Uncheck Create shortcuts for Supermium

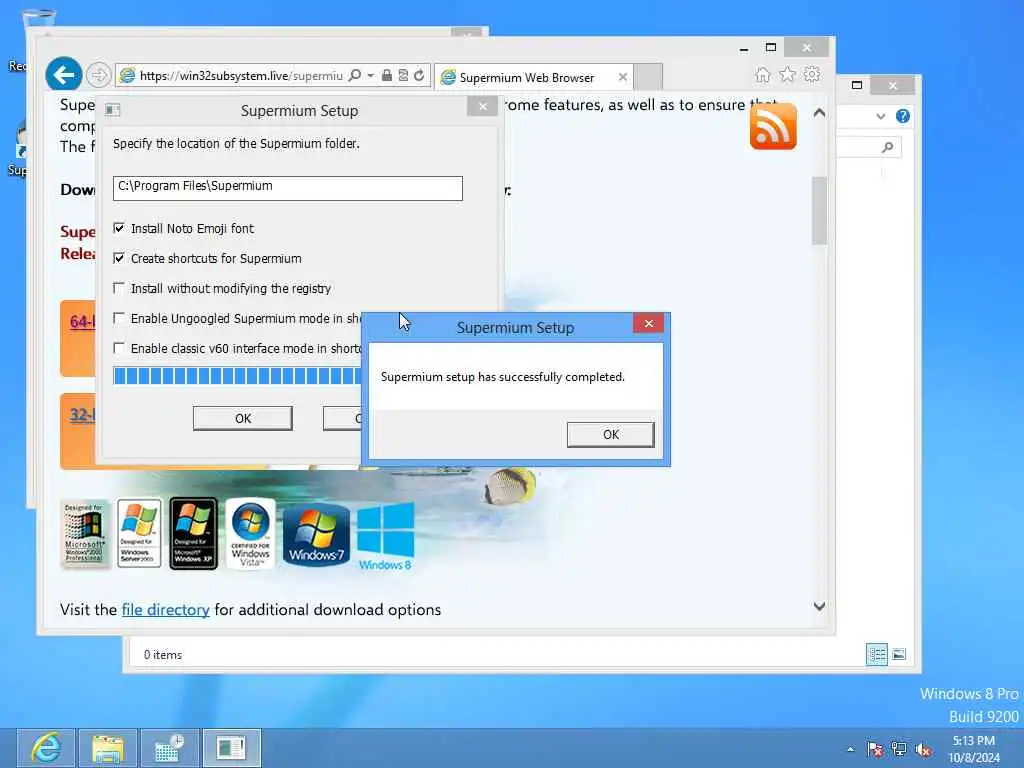[x=119, y=258]
